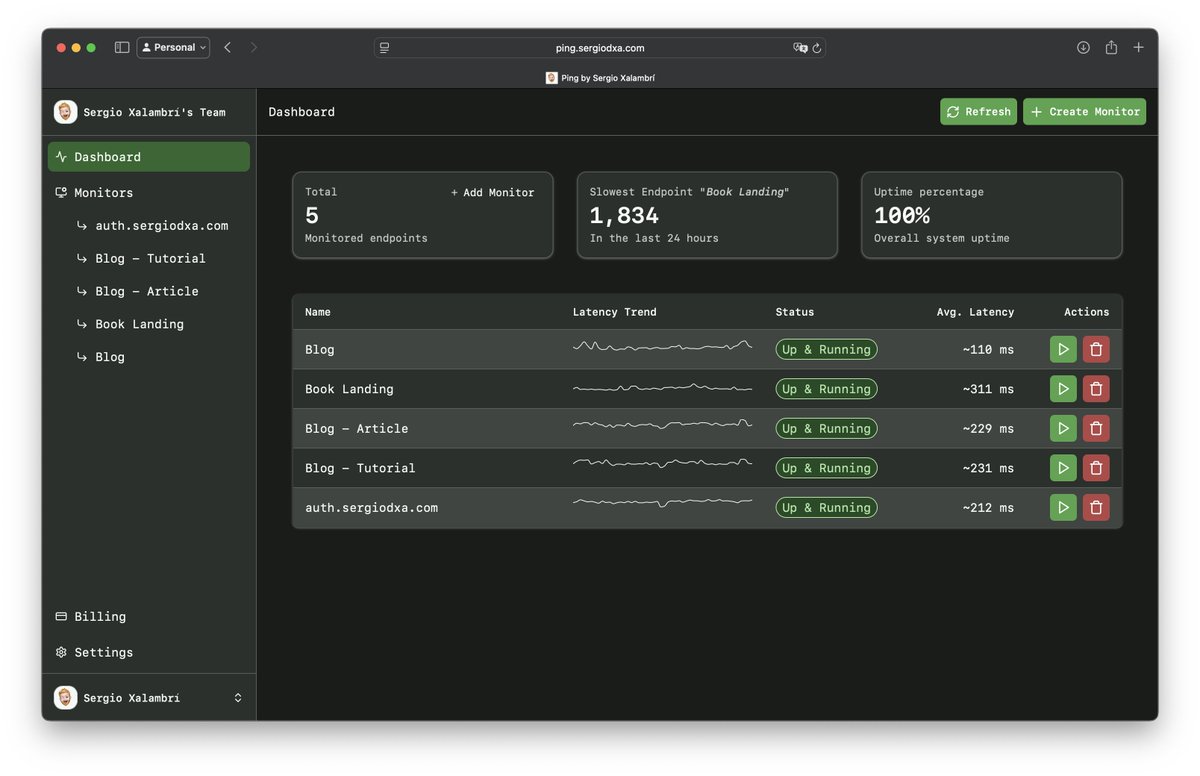1200x776 pixels.
Task: Click the ~110 ms latency value
Action: [988, 350]
